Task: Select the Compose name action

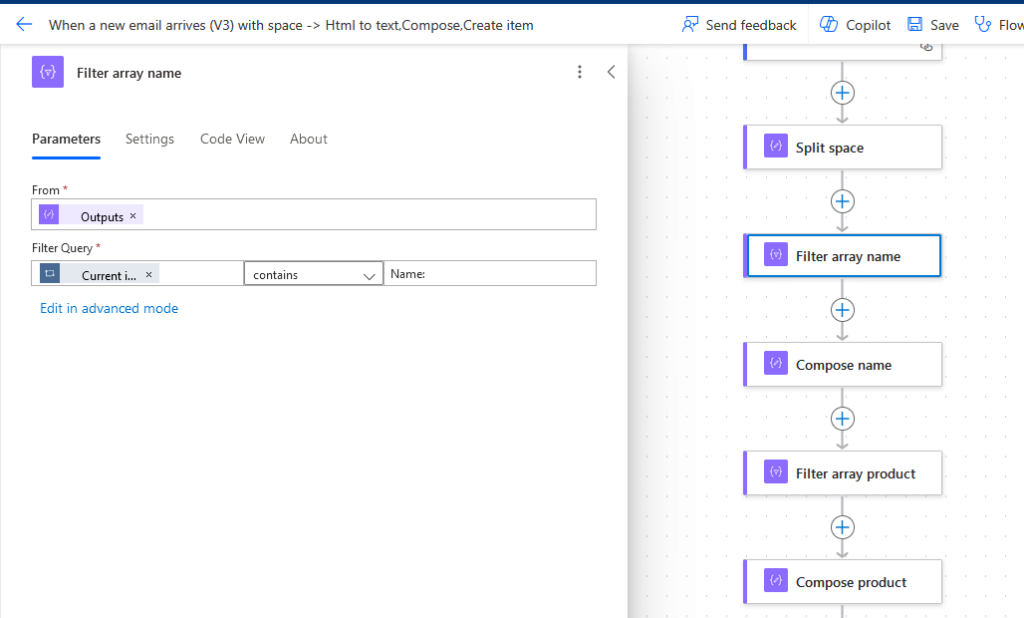Action: pyautogui.click(x=843, y=365)
